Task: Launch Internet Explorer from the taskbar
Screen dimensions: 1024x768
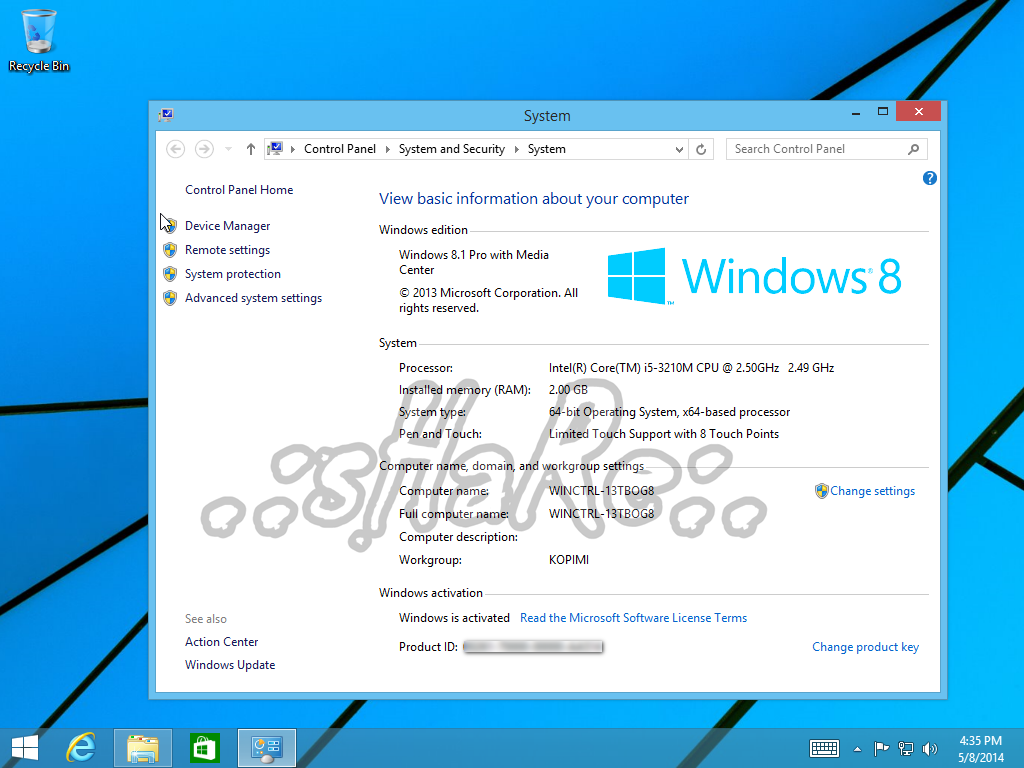Action: pos(82,748)
